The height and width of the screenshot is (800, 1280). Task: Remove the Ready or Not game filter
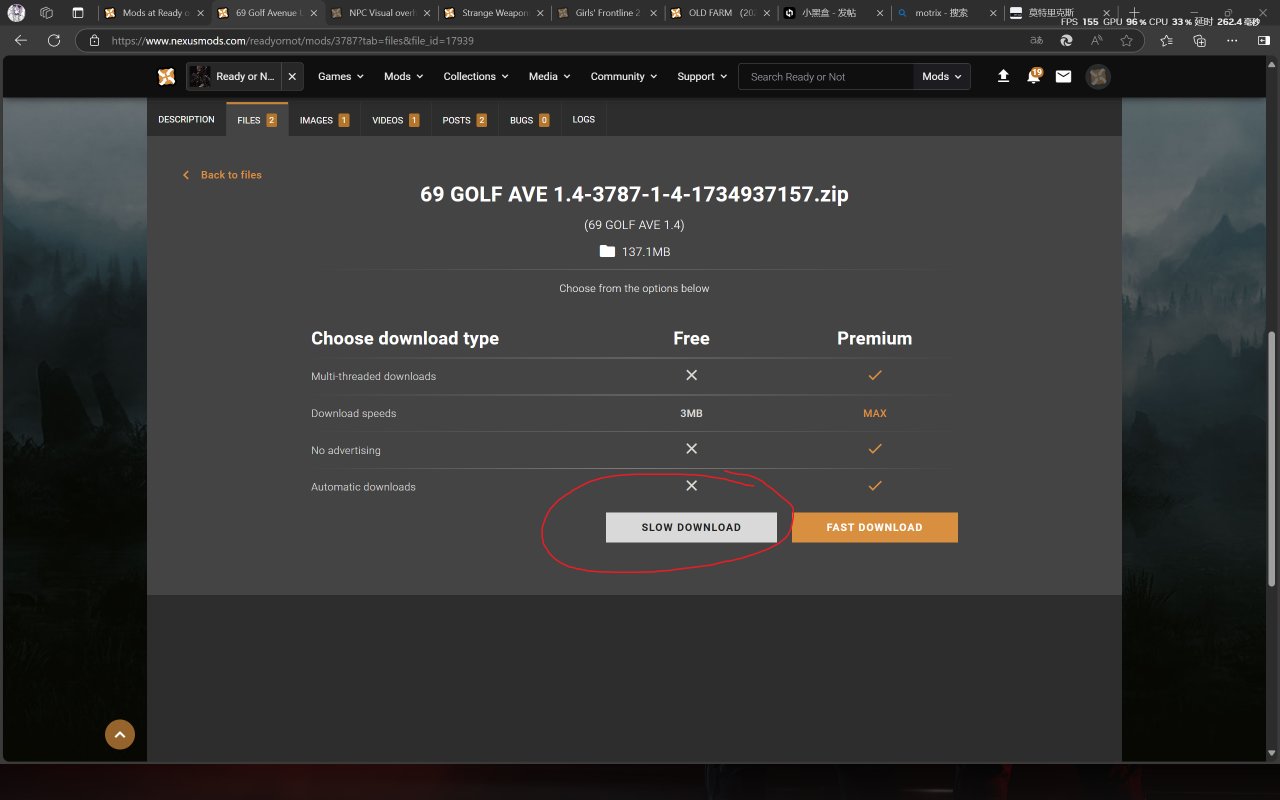(x=292, y=77)
